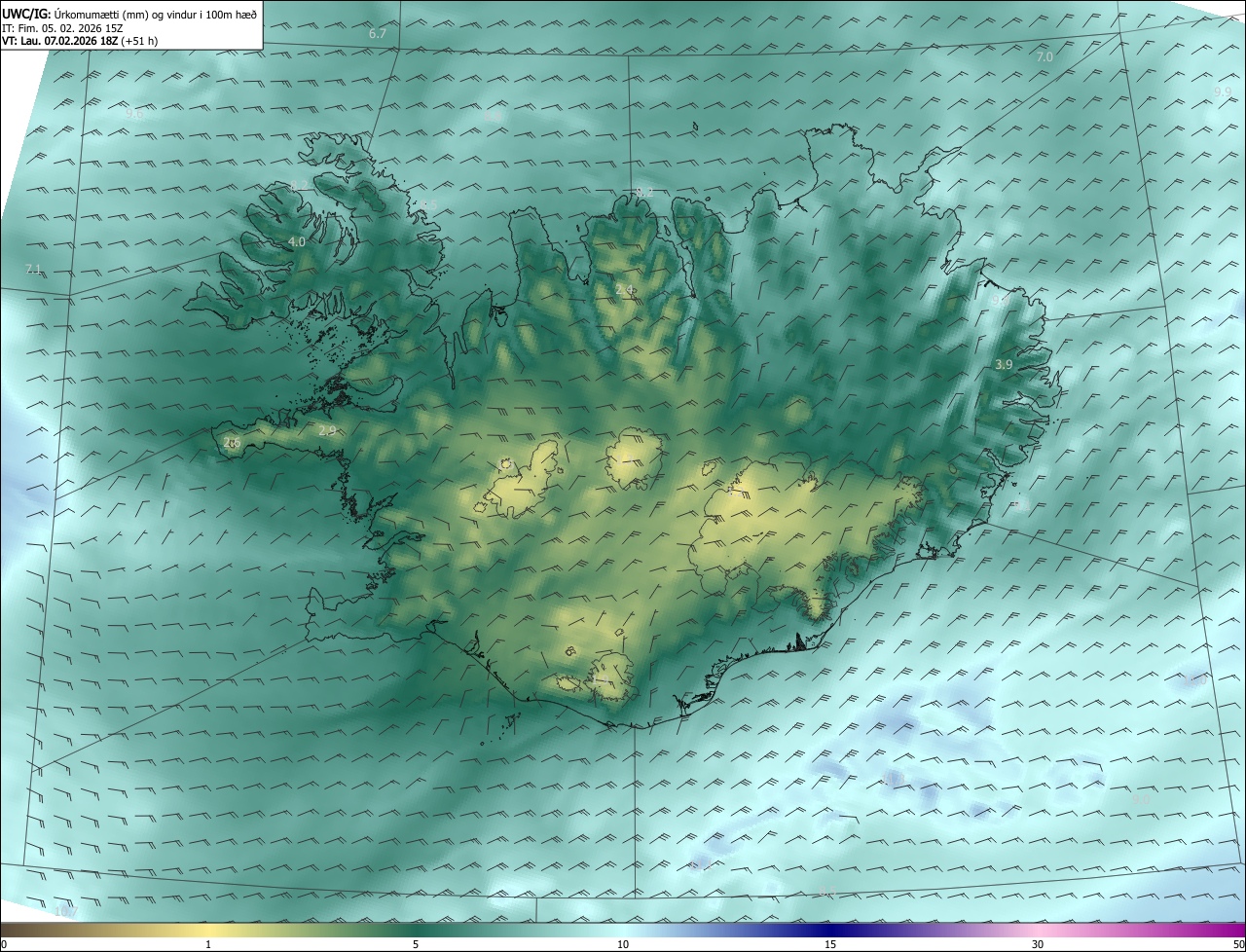
Task: Click the colorbar tick label 0
Action: point(3,944)
